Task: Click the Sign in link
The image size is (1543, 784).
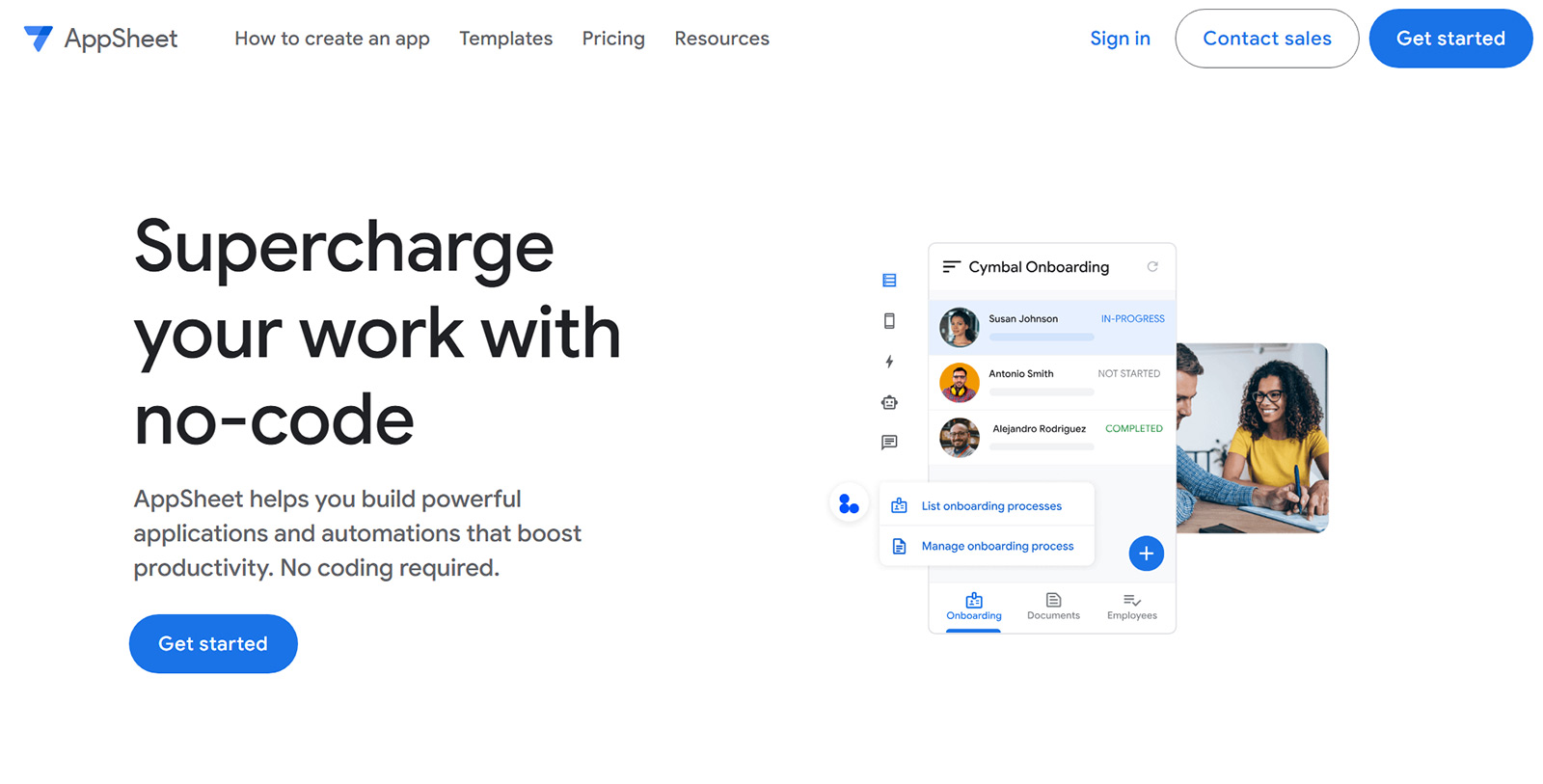Action: tap(1120, 39)
